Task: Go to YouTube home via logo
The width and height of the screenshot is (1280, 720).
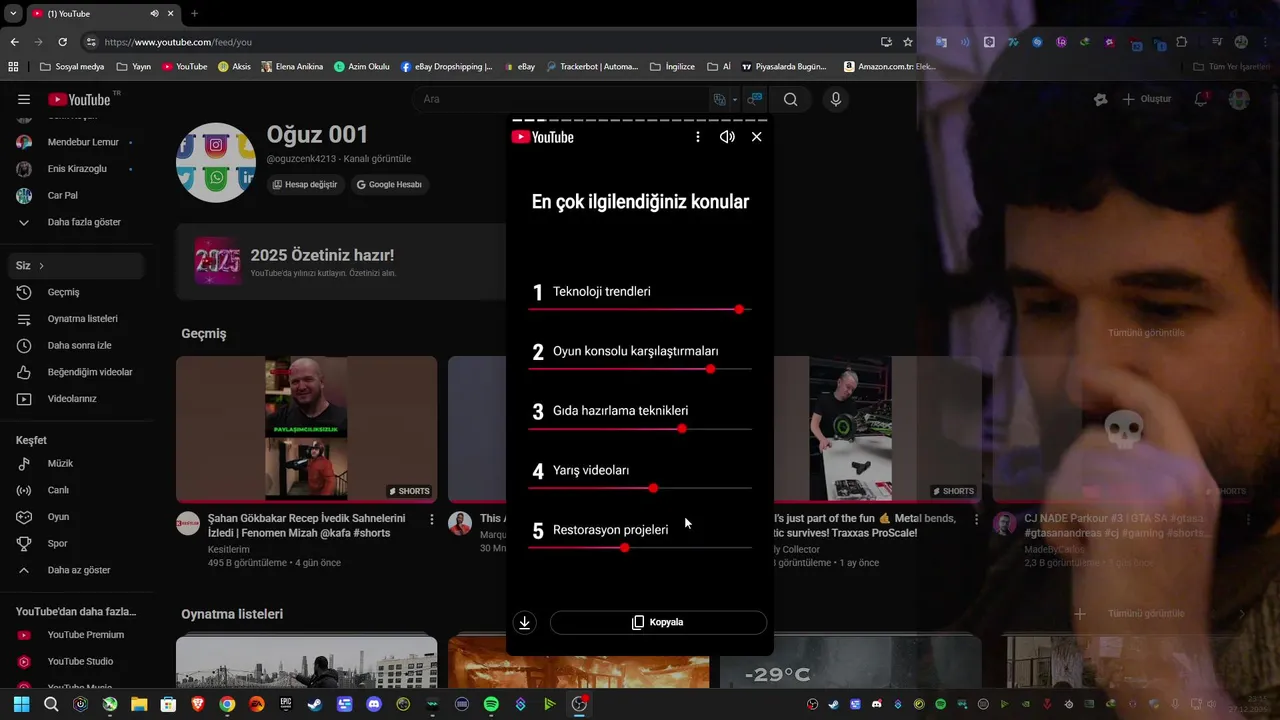Action: (79, 99)
